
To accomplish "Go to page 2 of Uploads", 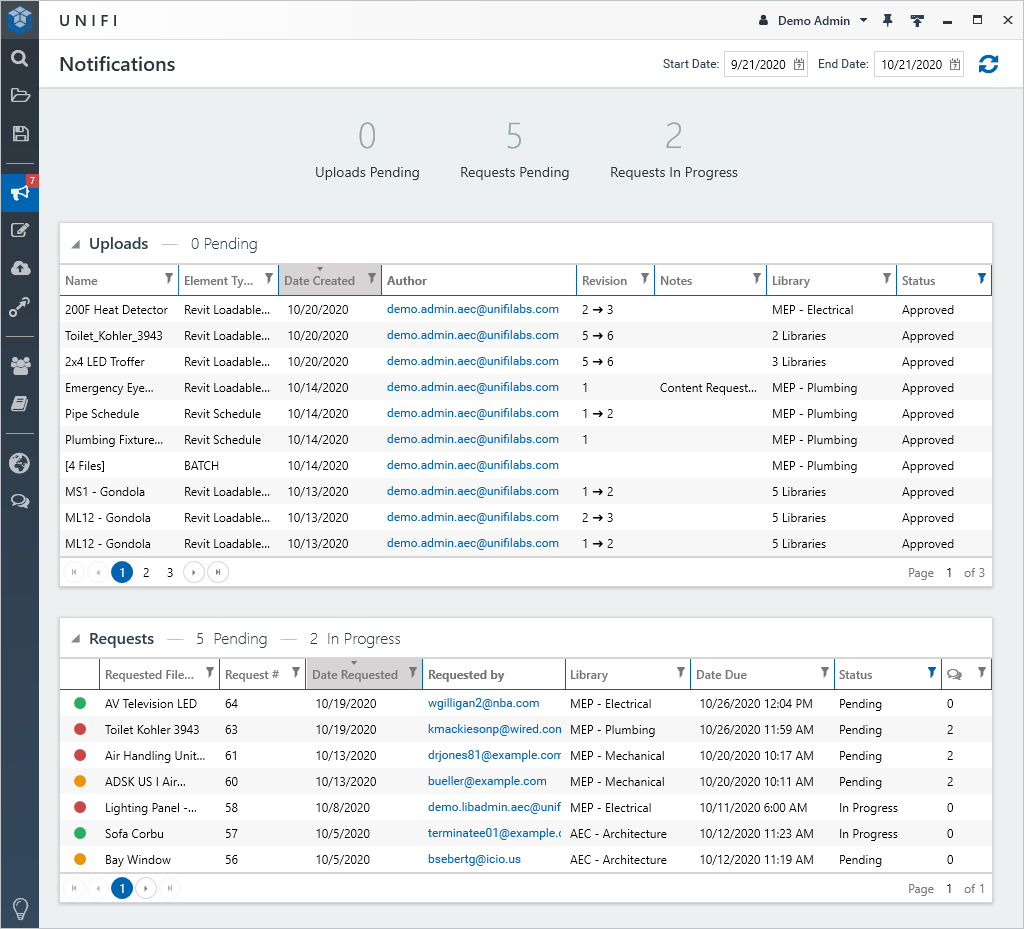I will [146, 572].
